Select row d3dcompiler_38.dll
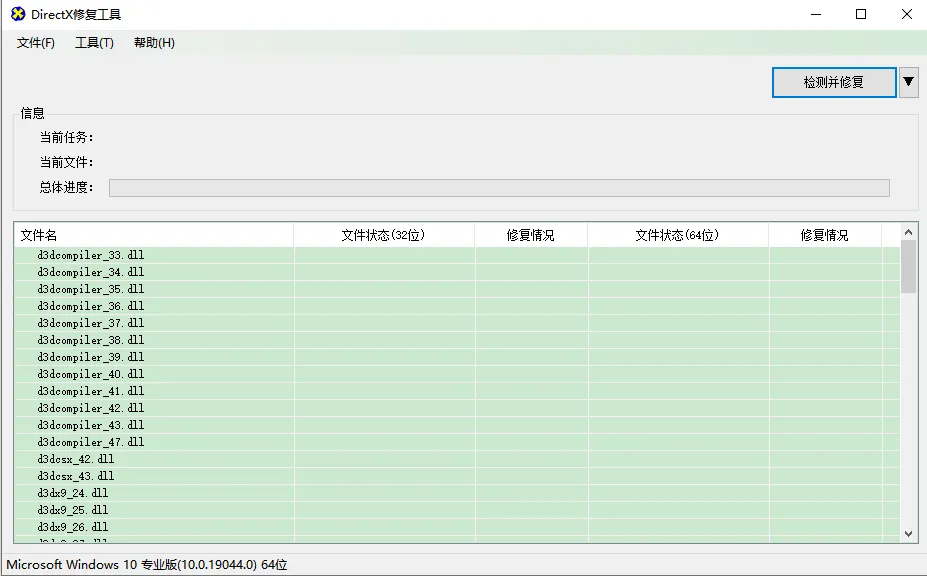This screenshot has height=576, width=927. point(457,340)
